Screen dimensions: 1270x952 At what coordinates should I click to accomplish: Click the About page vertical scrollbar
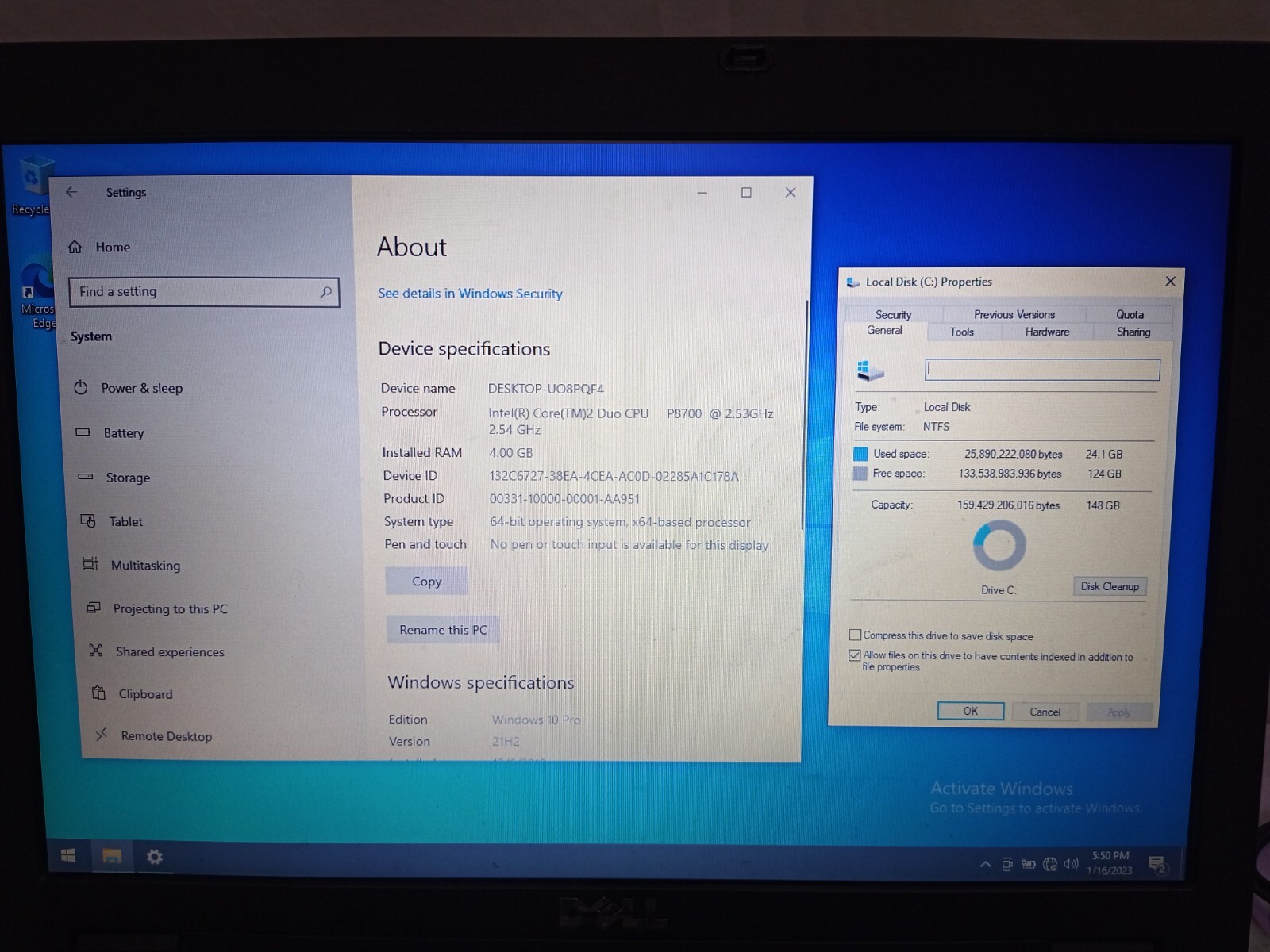tap(805, 416)
